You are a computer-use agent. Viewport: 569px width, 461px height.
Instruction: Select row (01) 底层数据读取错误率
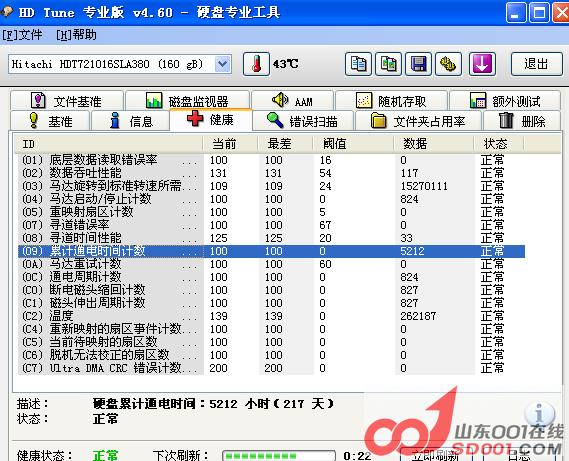(x=271, y=160)
